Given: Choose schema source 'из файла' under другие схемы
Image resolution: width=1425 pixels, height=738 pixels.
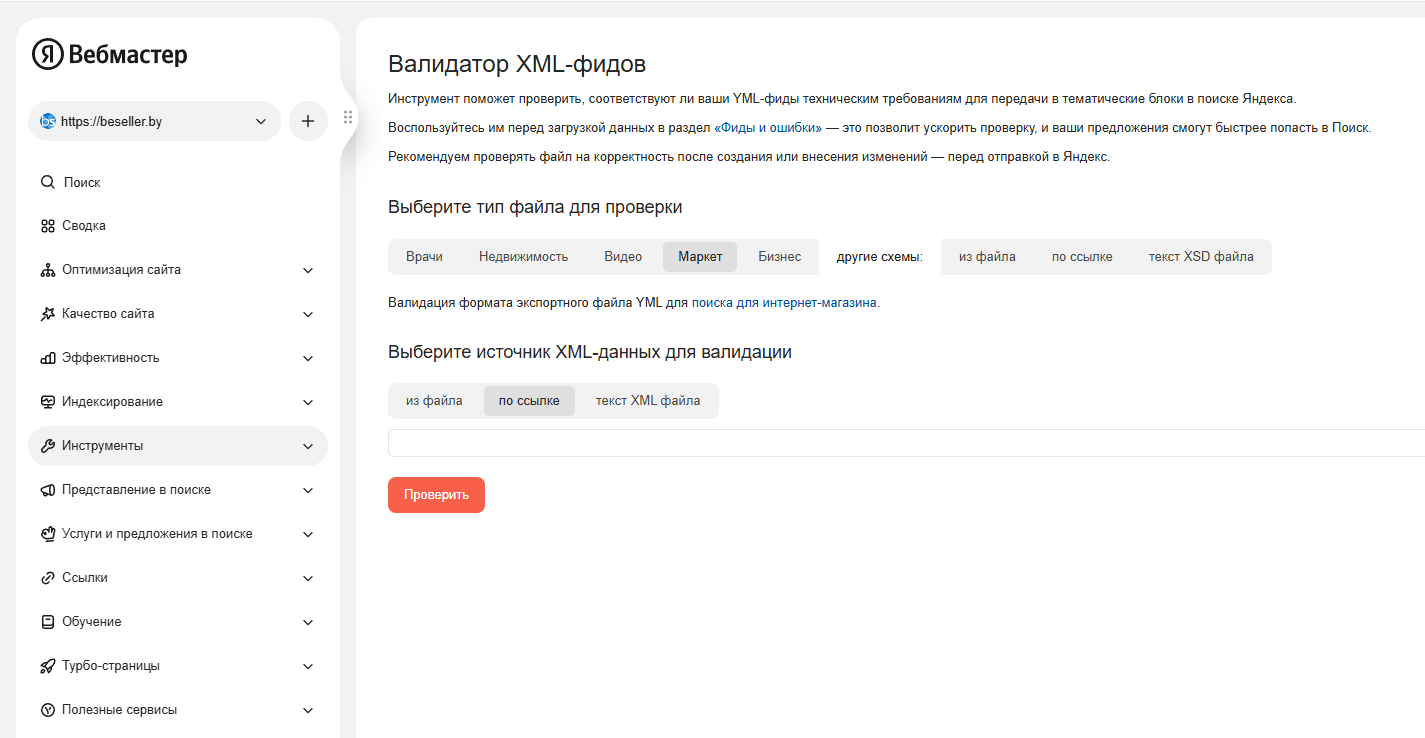Looking at the screenshot, I should 987,257.
